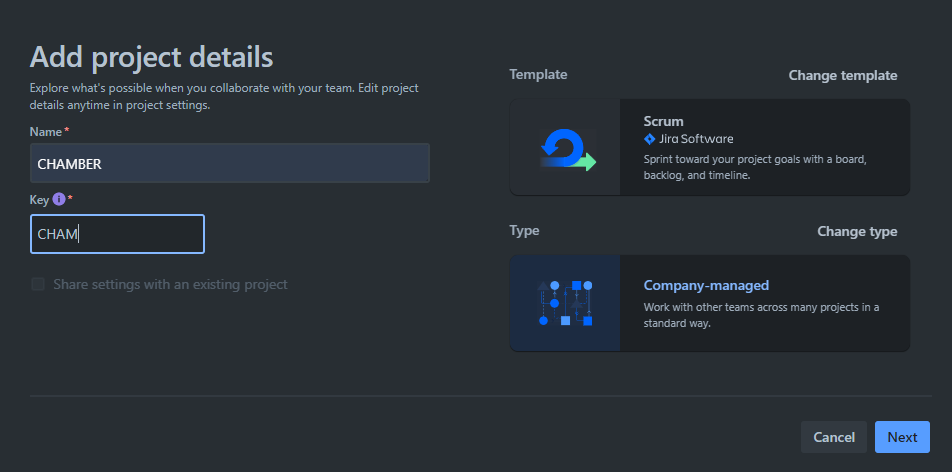Click inside the Key field showing CHAM
952x472 pixels.
[117, 234]
